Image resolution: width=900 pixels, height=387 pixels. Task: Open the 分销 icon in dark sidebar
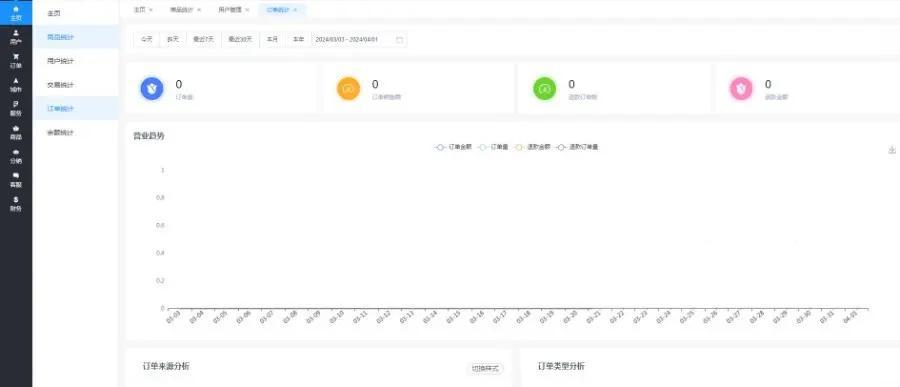coord(15,152)
